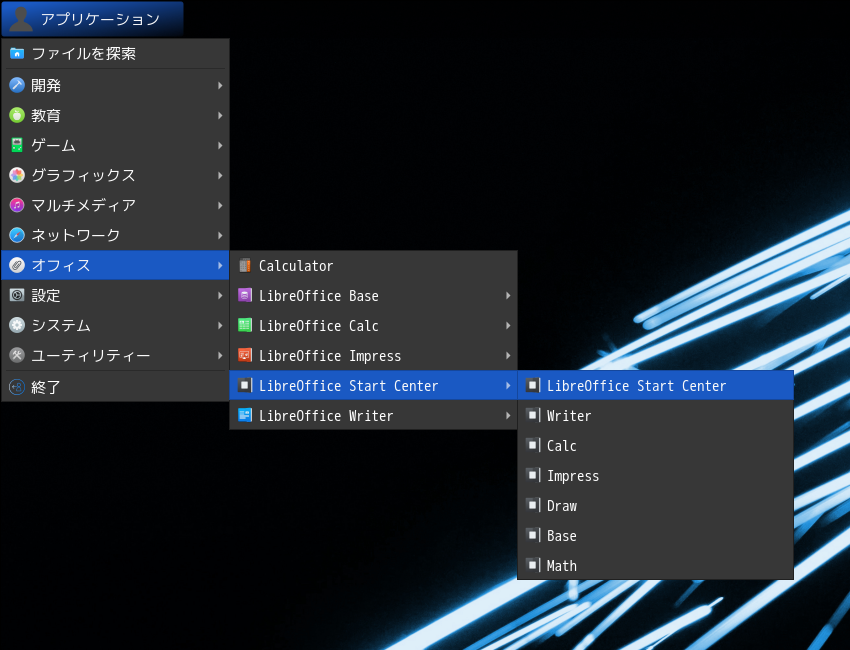This screenshot has width=850, height=650.
Task: Click the blue LibreOffice Writer icon
Action: tap(245, 415)
